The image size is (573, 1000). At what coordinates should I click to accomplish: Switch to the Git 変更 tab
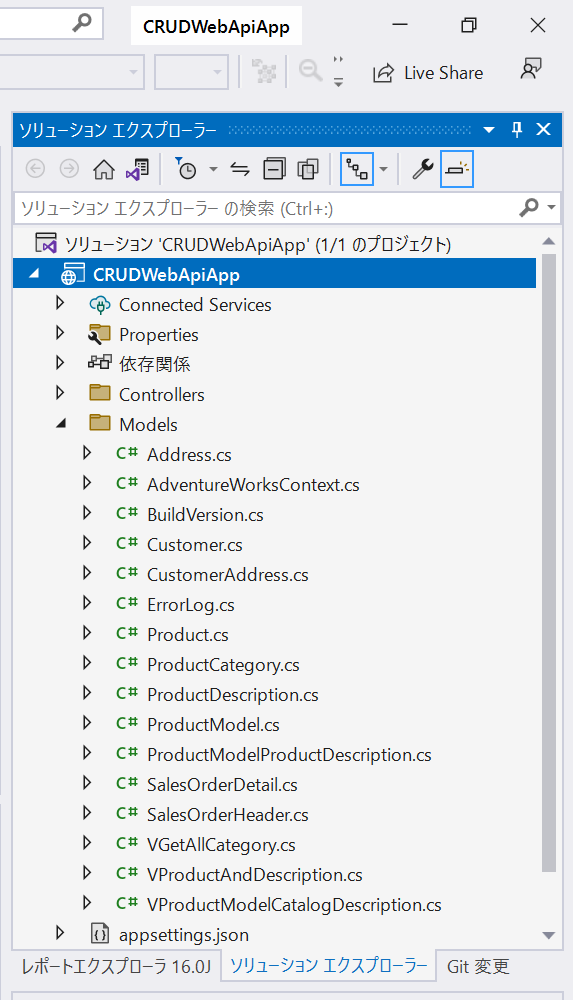pyautogui.click(x=478, y=966)
